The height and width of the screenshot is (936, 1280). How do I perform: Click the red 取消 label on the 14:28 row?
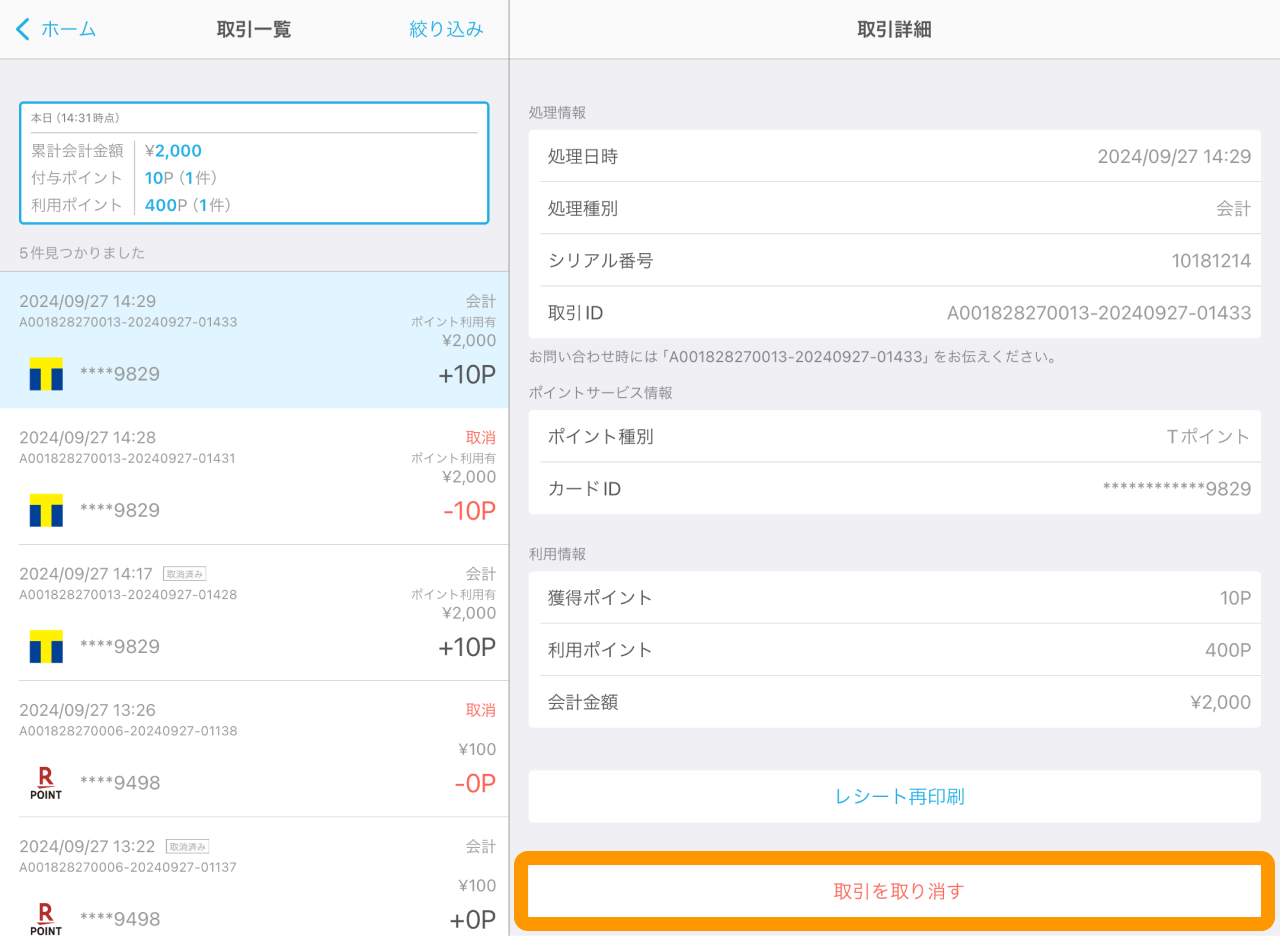tap(481, 437)
